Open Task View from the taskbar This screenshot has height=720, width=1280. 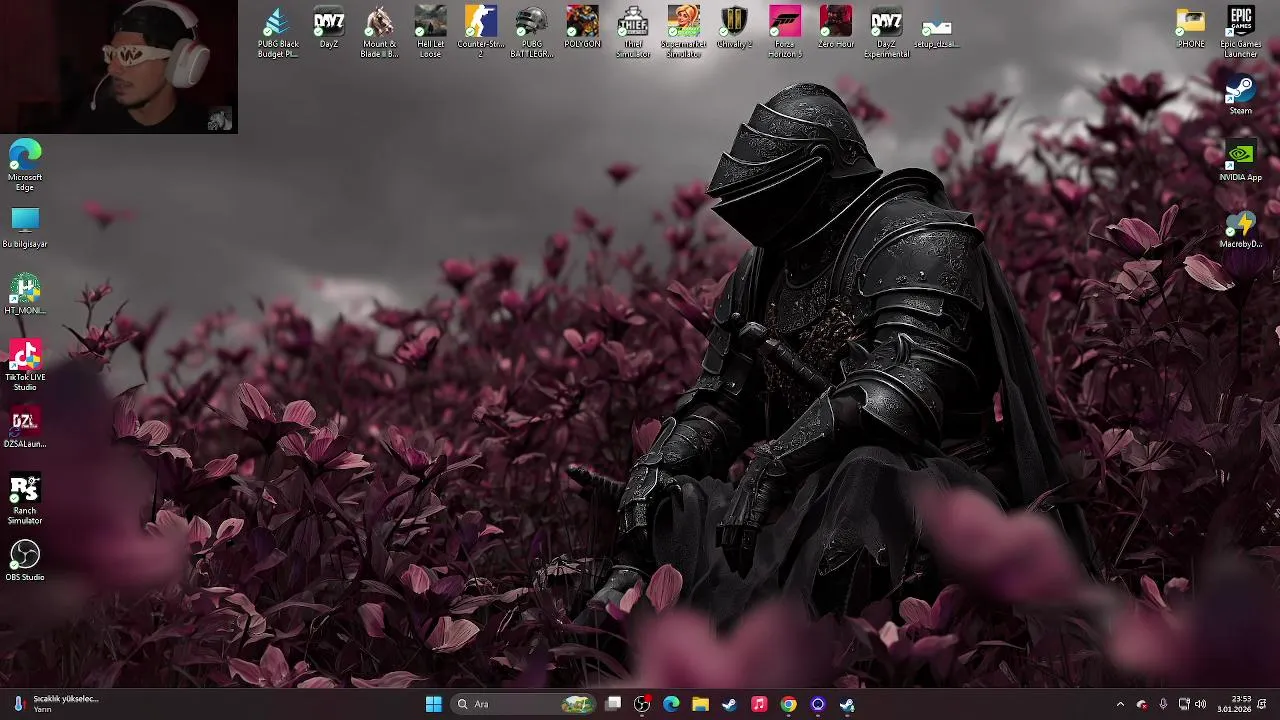click(x=613, y=704)
